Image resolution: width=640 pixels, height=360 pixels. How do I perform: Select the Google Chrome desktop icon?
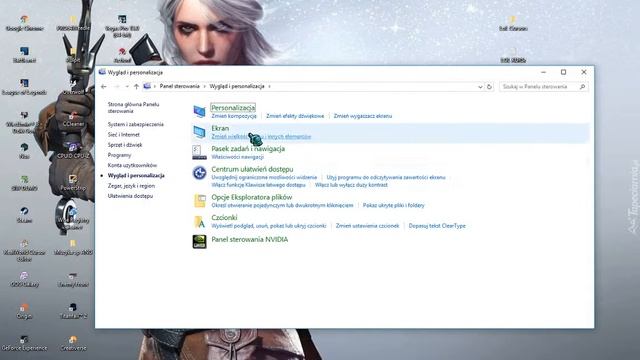click(24, 23)
